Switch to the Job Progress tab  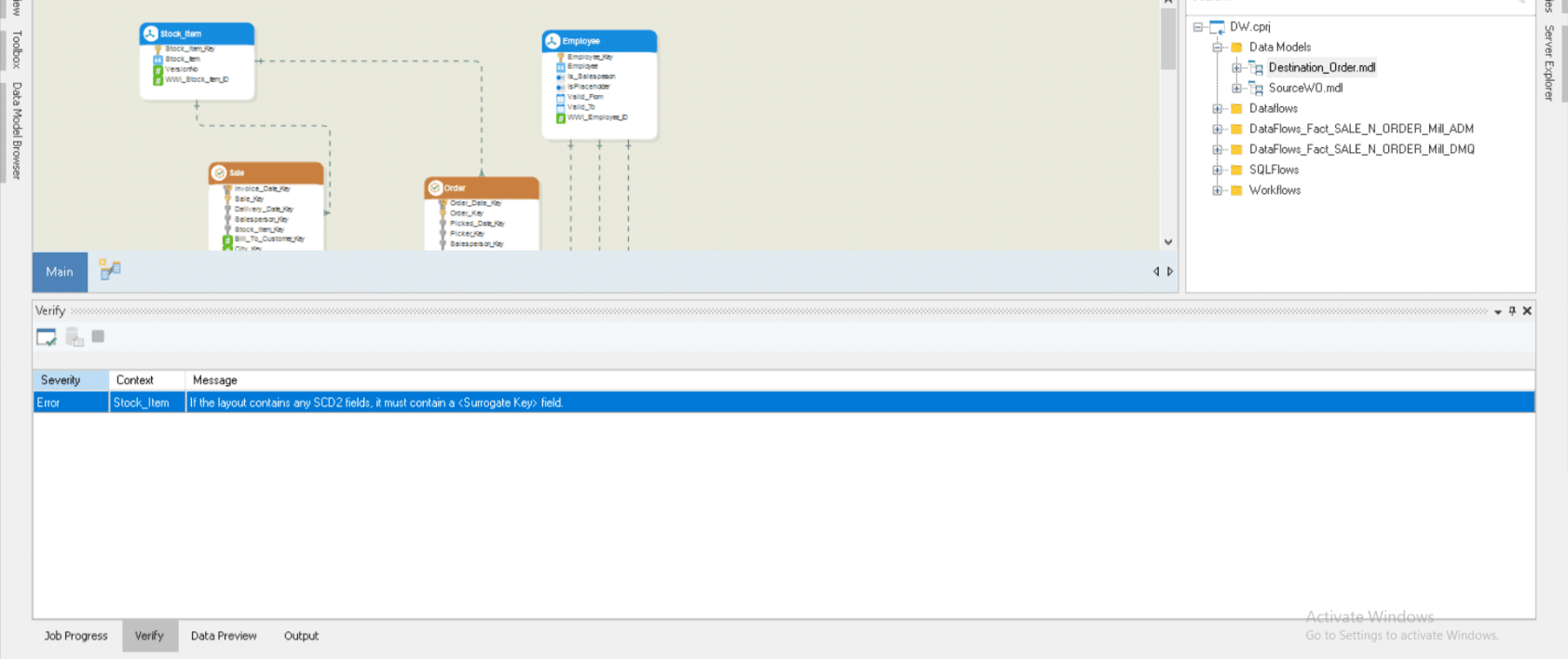tap(76, 636)
